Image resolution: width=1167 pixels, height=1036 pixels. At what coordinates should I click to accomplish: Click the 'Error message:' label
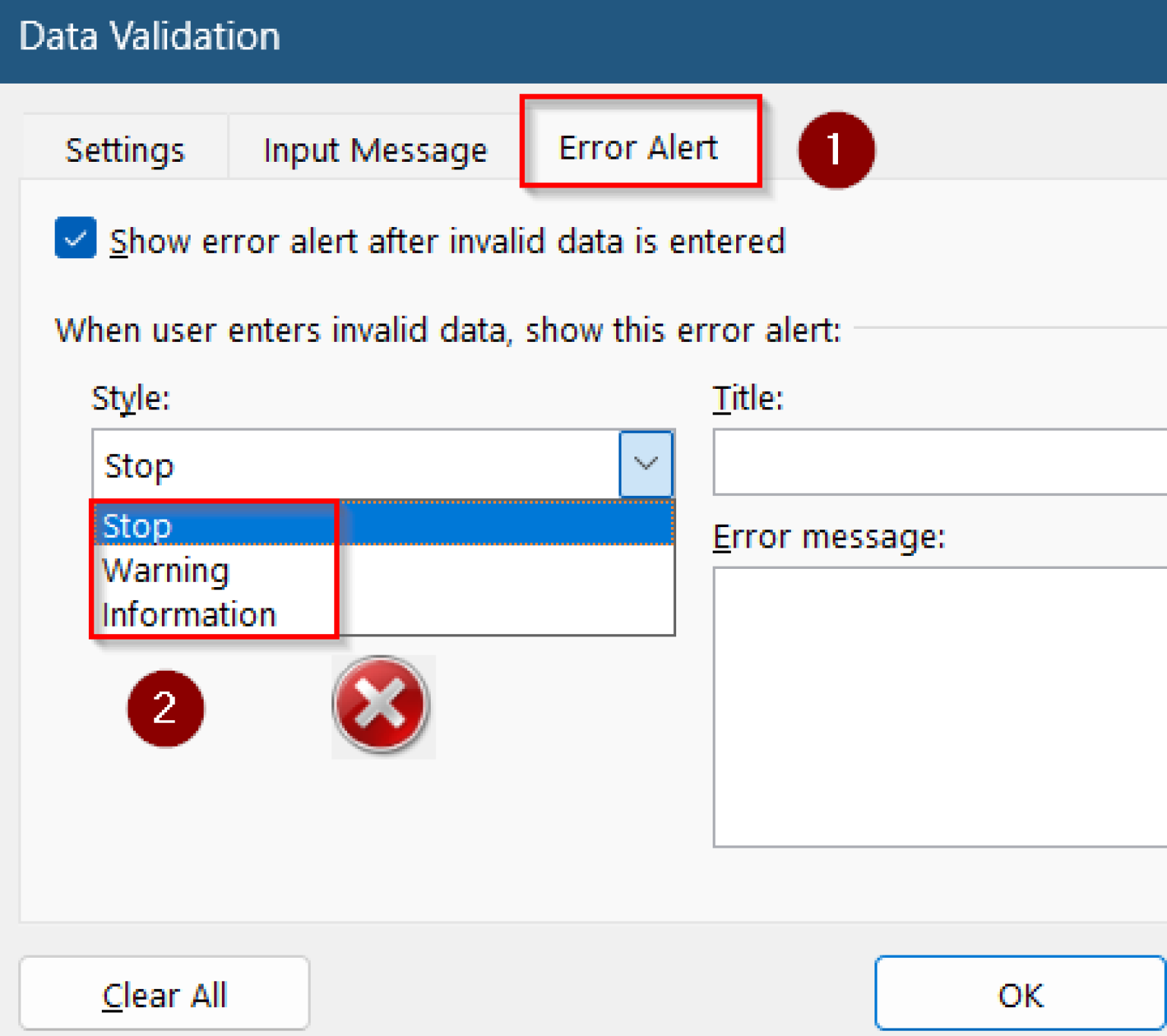pos(828,535)
